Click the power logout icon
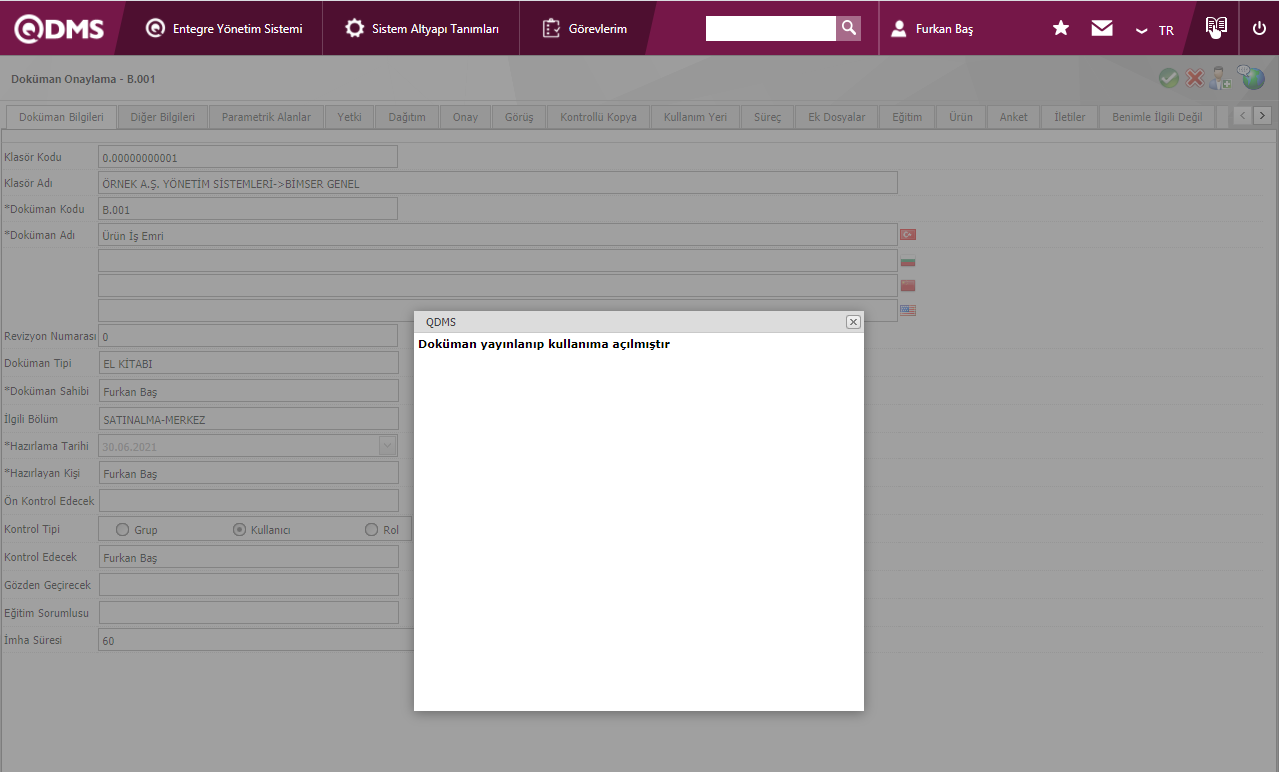 pos(1259,28)
